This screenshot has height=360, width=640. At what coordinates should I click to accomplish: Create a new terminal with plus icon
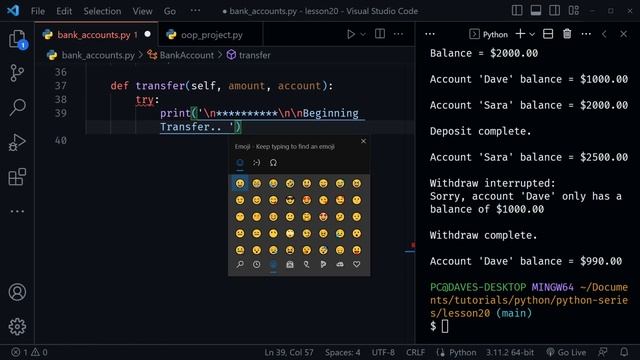520,34
